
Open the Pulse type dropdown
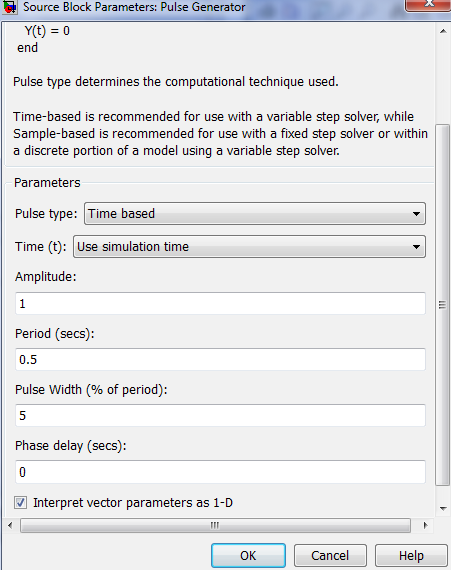tap(255, 213)
